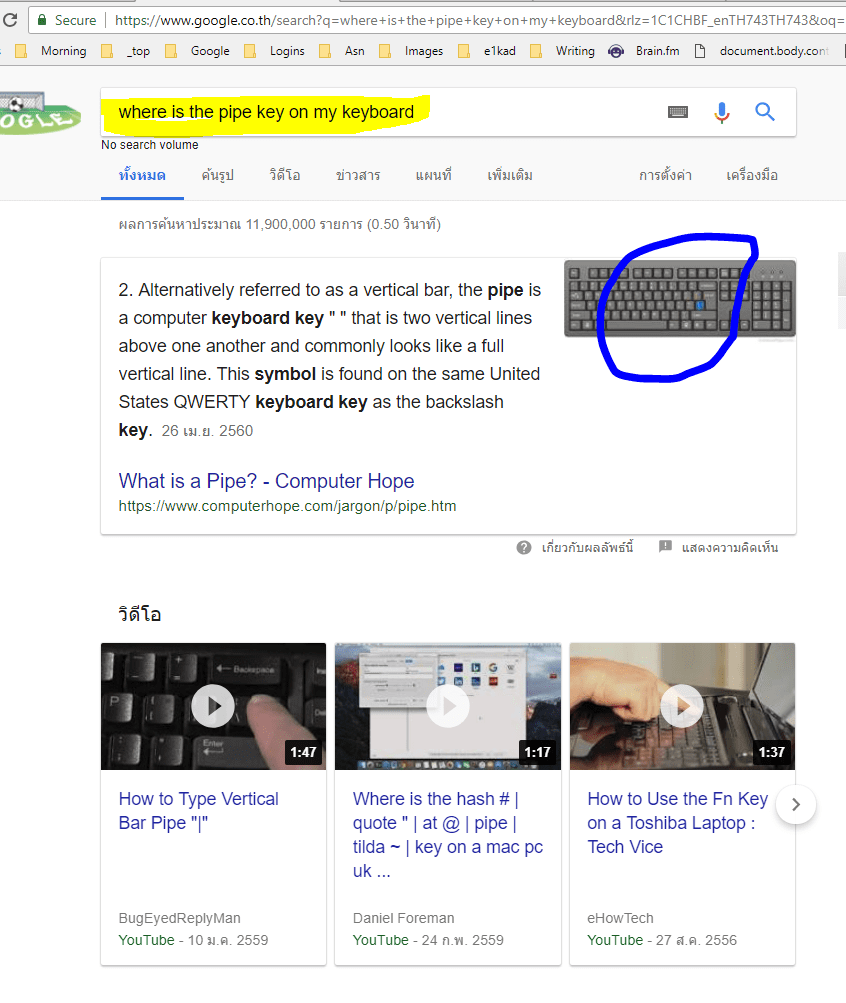Play the 1:47 Vertical Bar Pipe video
846x1003 pixels.
pyautogui.click(x=213, y=706)
